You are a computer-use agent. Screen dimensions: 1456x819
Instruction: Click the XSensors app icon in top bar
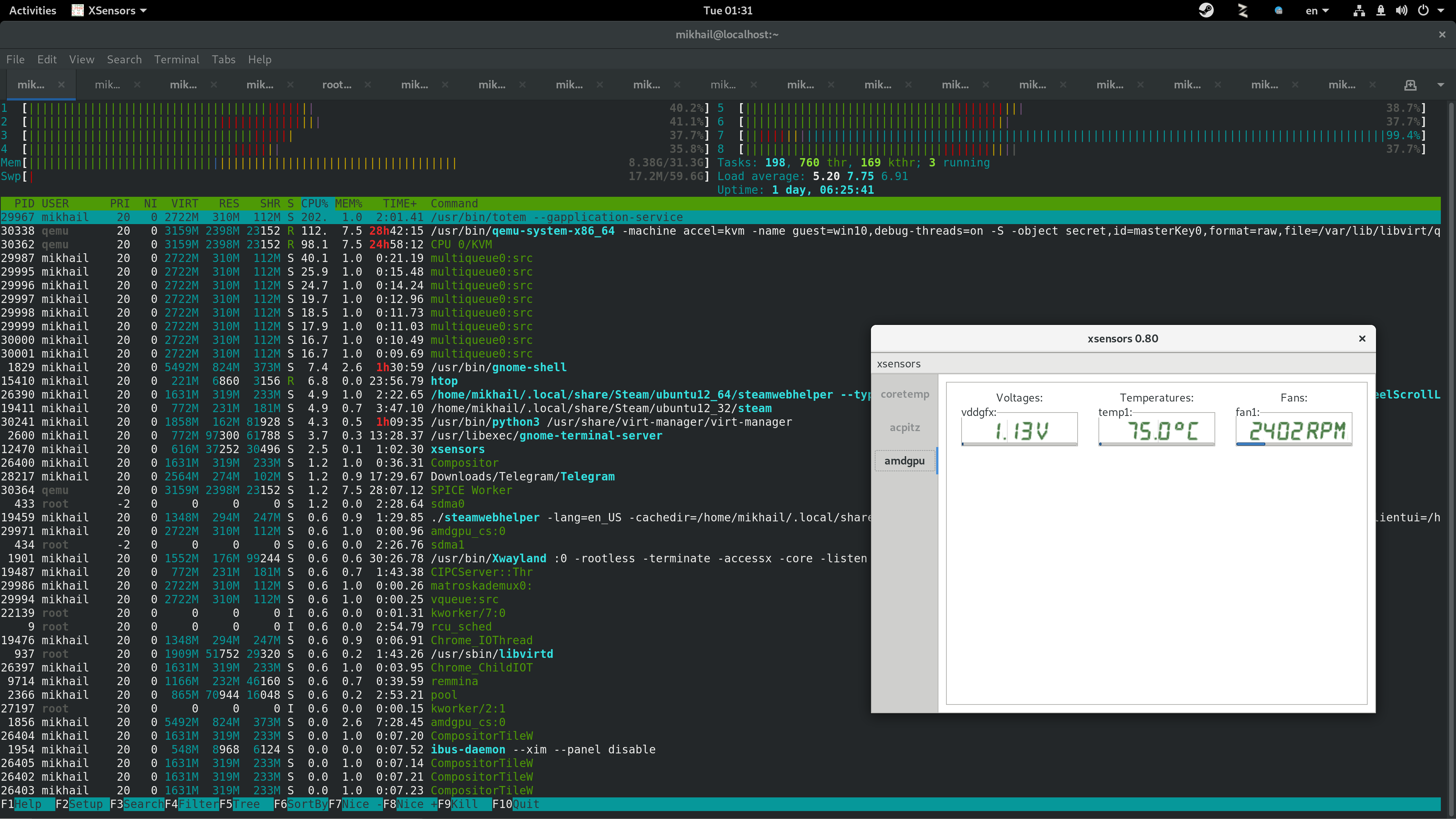77,10
